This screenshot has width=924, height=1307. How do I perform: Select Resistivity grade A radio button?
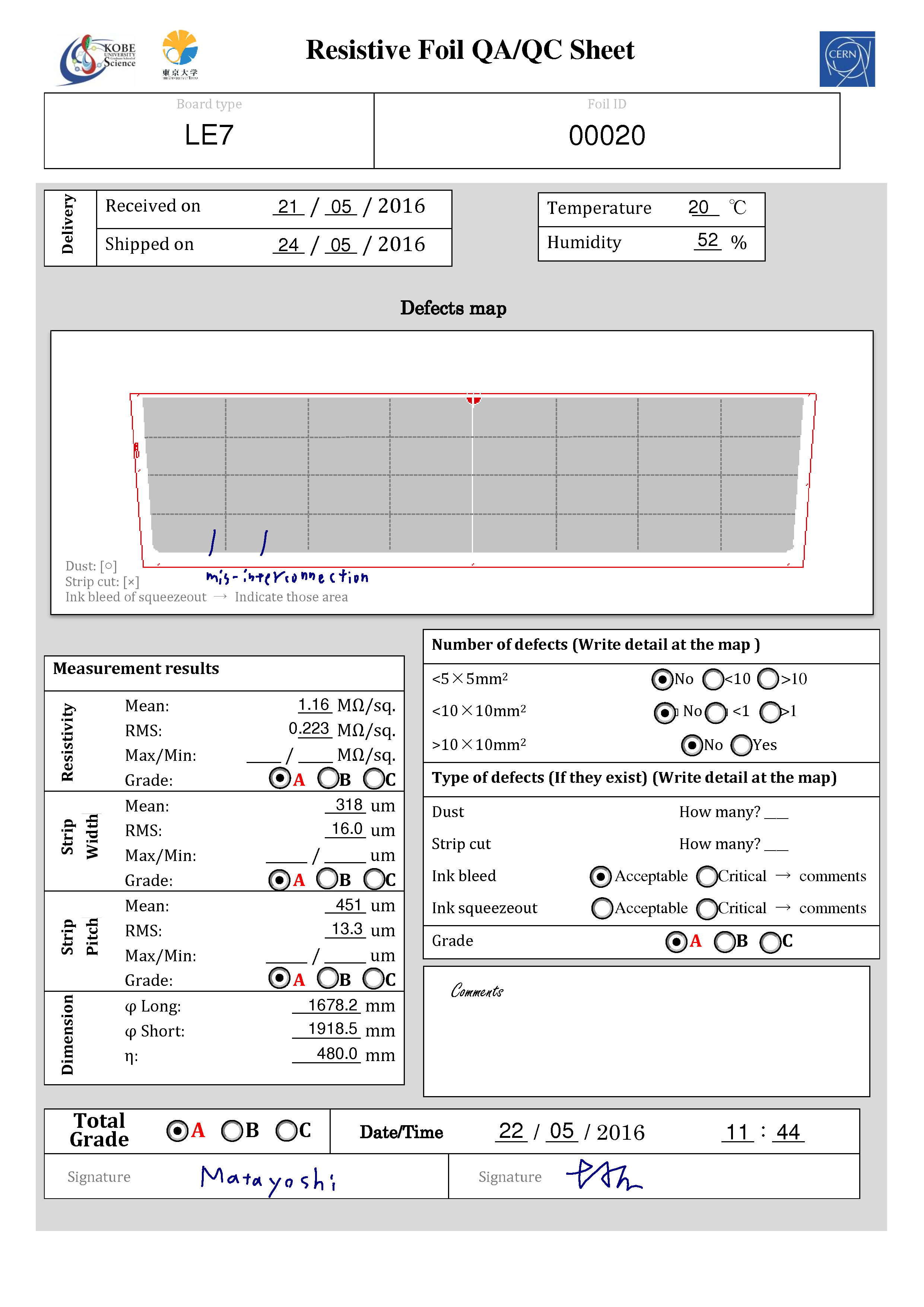[x=279, y=778]
